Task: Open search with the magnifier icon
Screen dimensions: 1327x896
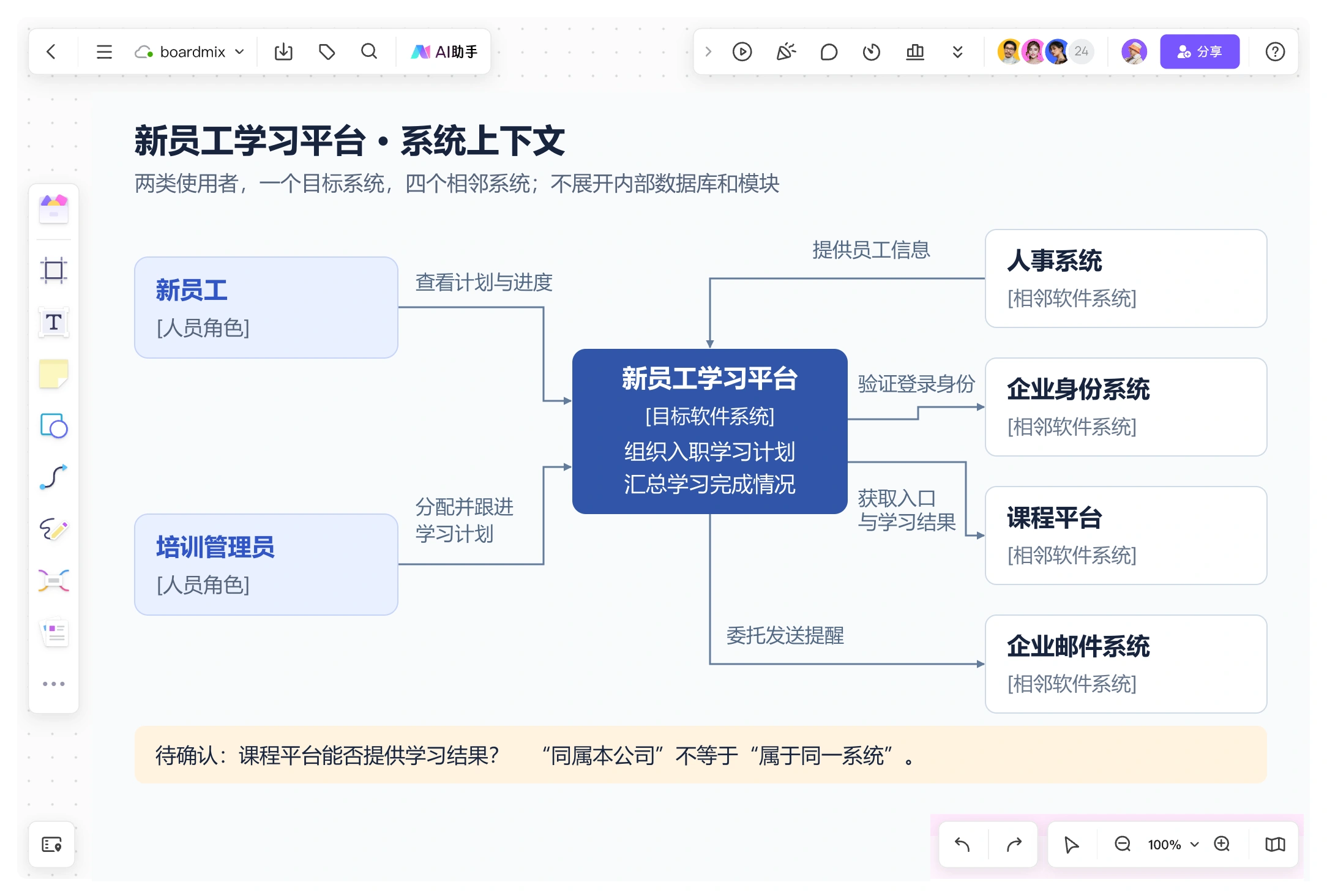Action: point(369,52)
